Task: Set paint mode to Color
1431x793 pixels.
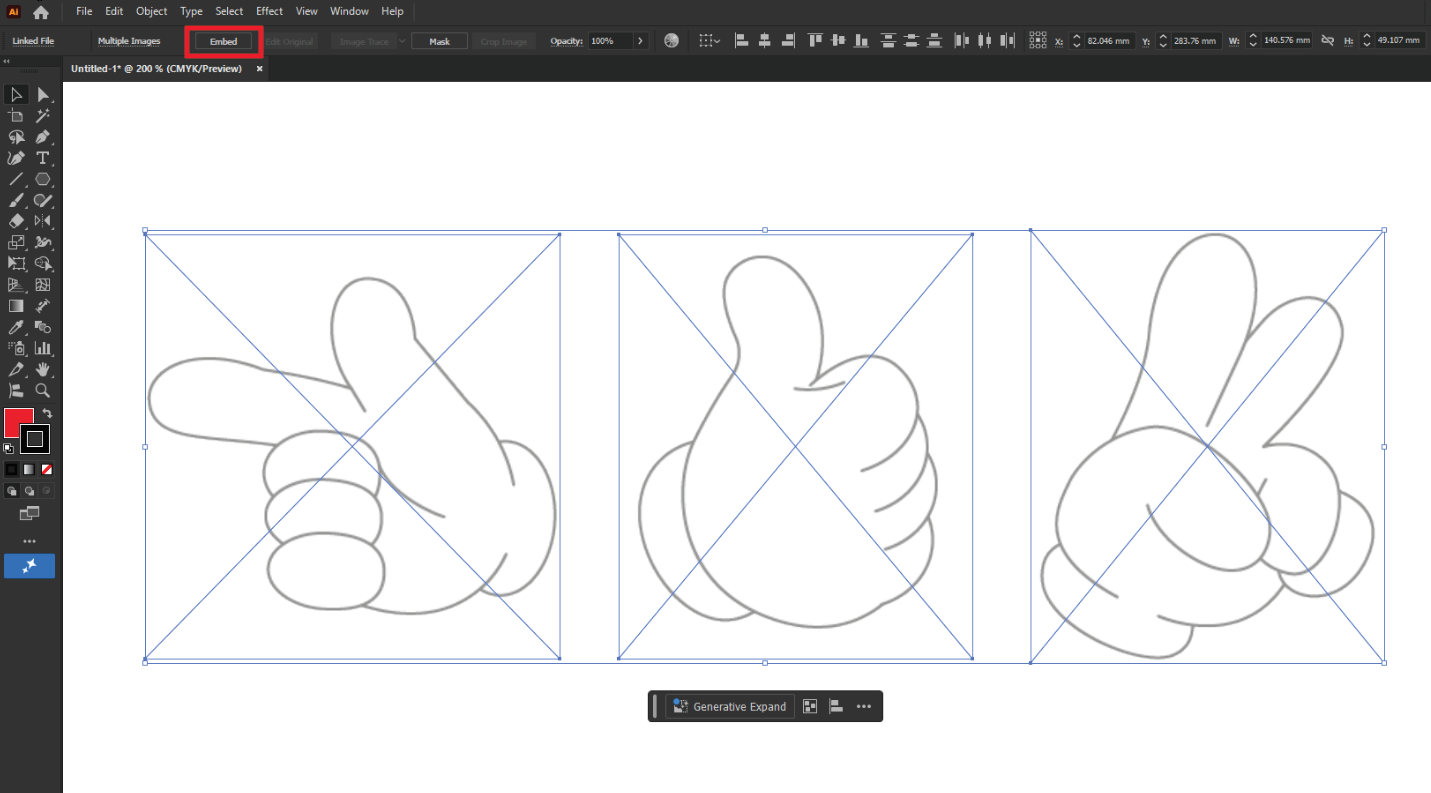Action: (12, 469)
